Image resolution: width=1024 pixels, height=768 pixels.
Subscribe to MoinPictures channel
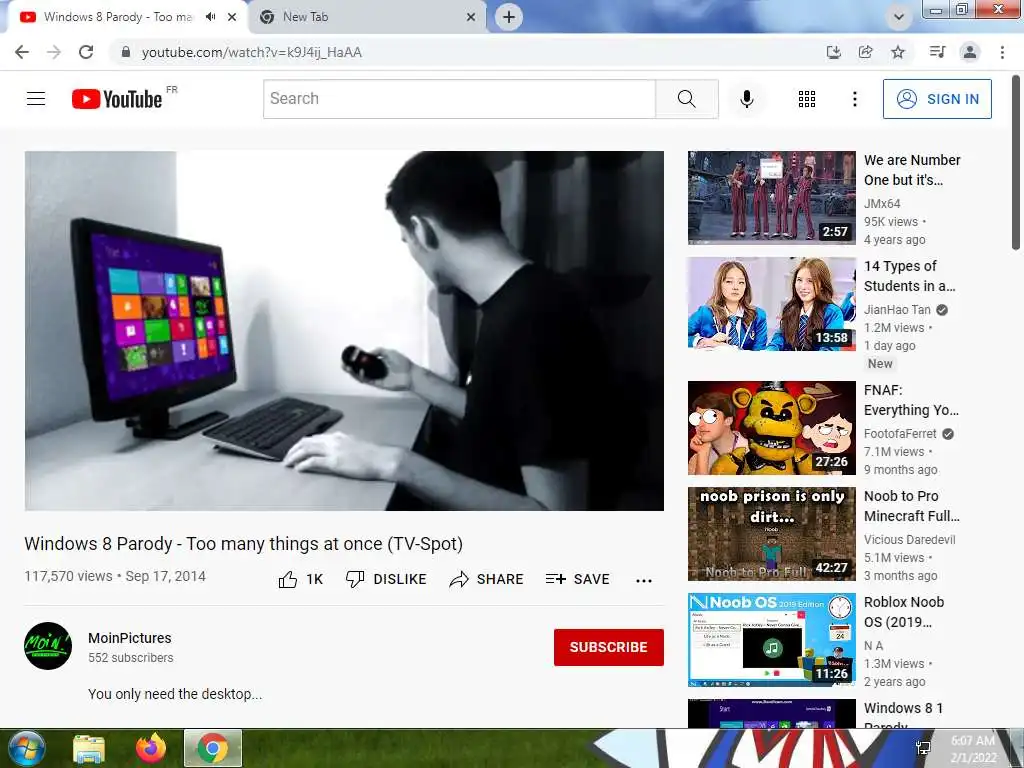609,647
